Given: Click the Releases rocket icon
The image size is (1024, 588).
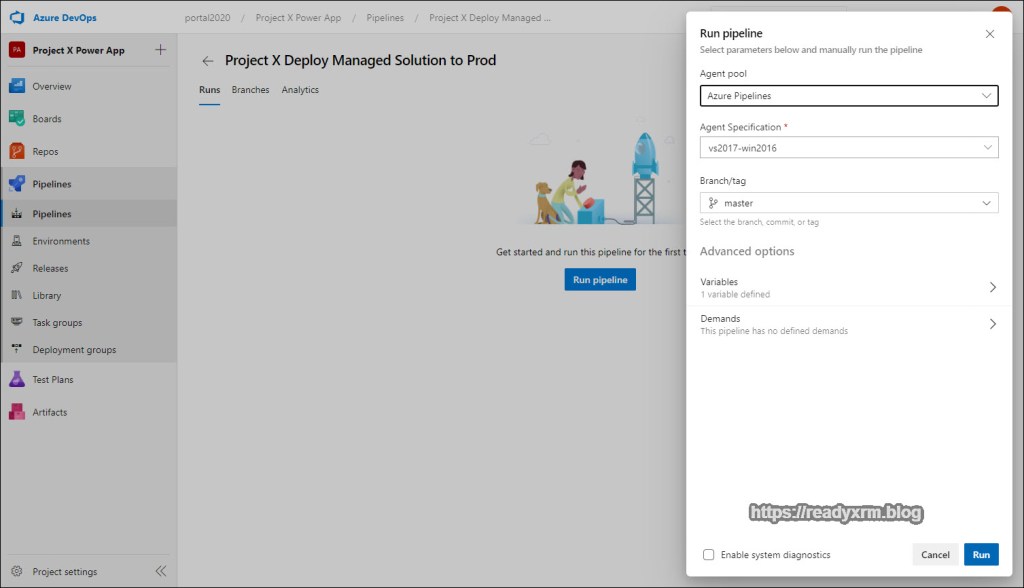Looking at the screenshot, I should coord(16,268).
